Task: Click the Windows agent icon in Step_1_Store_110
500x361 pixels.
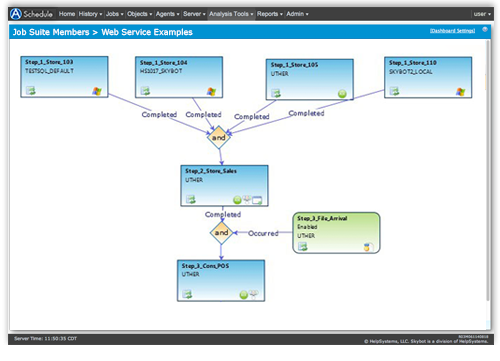Action: (x=460, y=92)
